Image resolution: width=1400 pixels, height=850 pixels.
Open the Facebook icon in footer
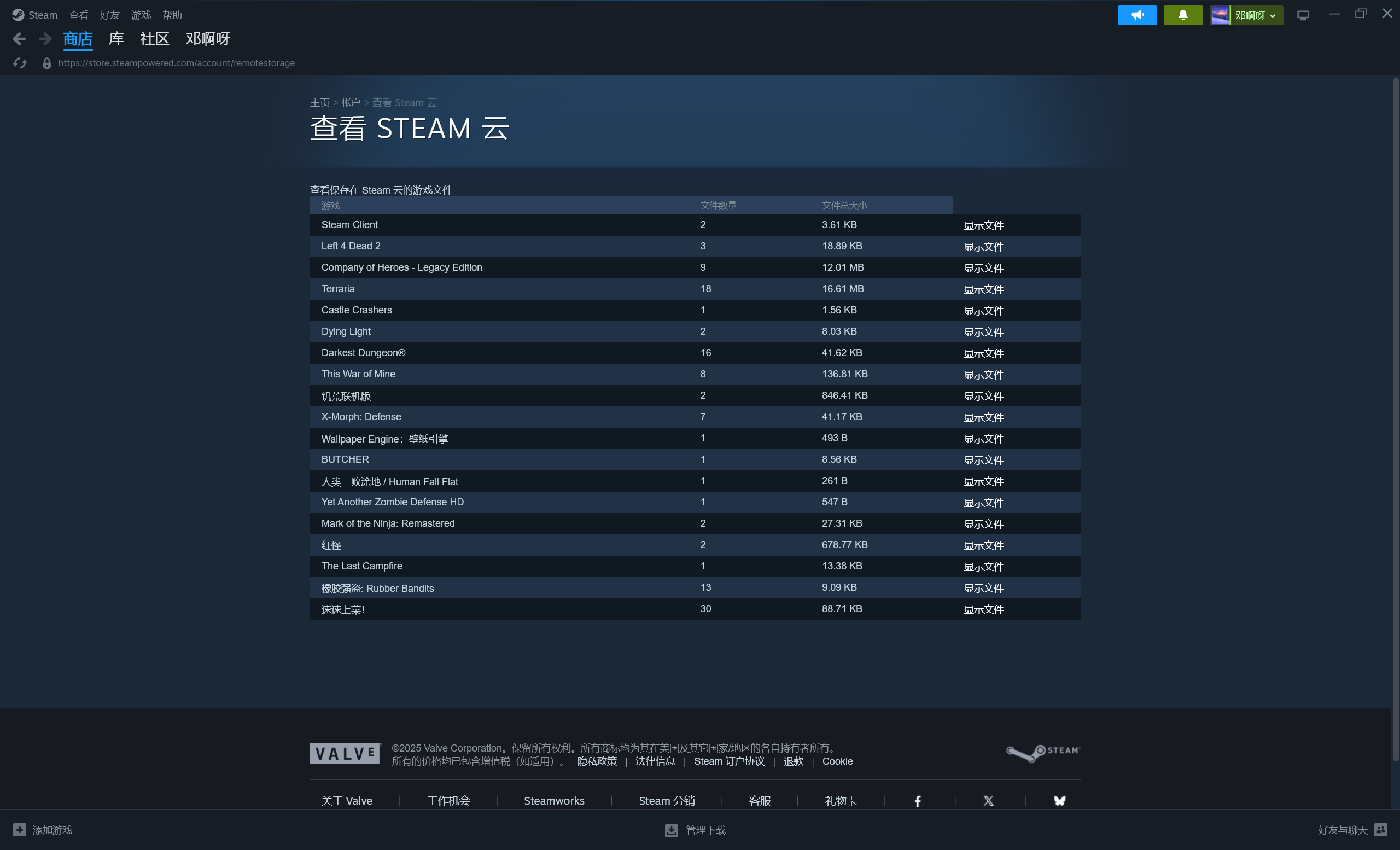click(918, 801)
